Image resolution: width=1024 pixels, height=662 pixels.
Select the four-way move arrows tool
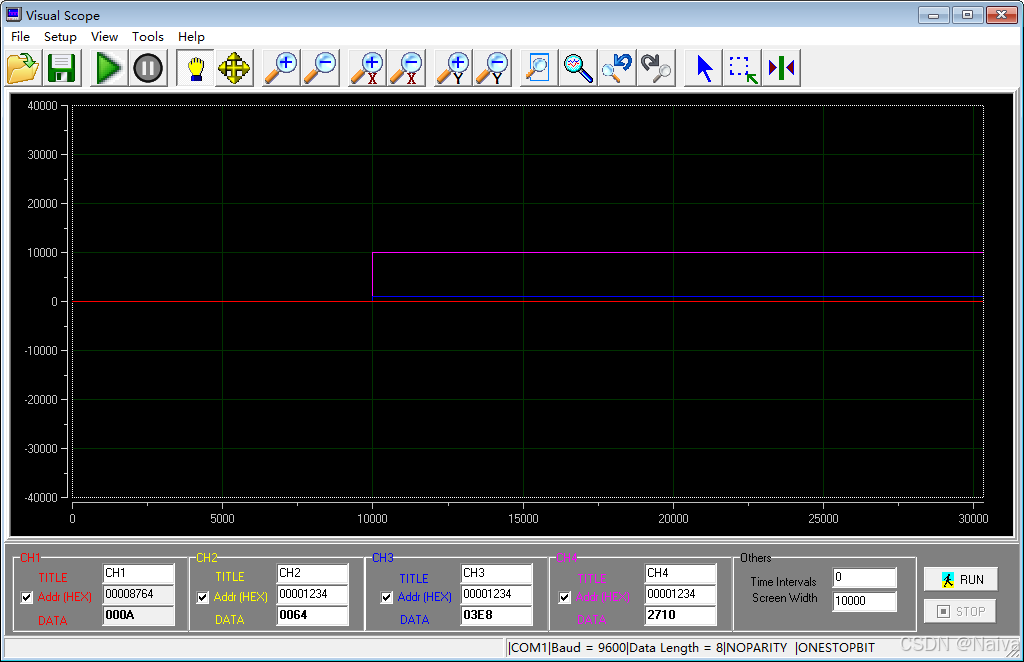coord(234,68)
